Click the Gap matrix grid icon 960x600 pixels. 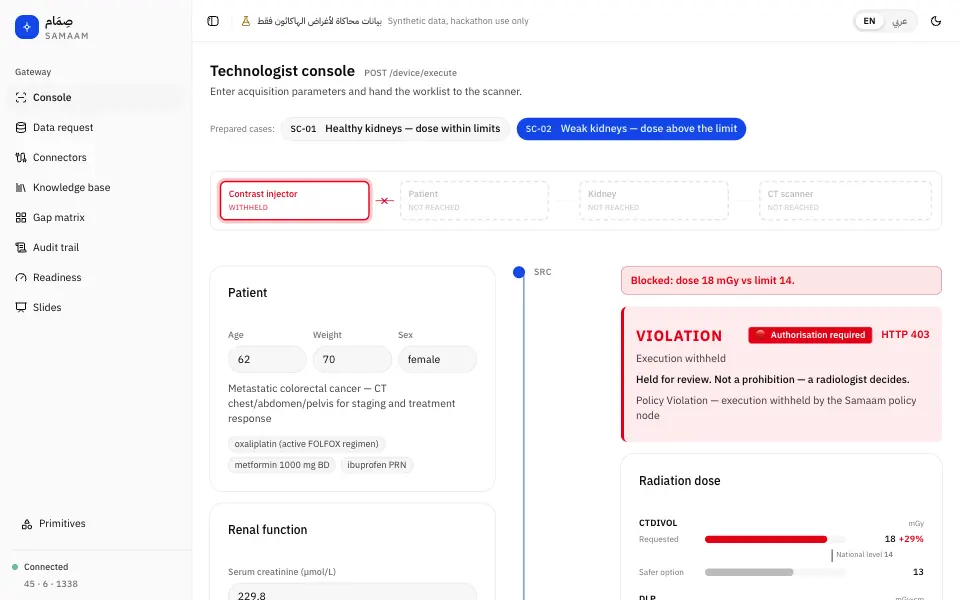(x=21, y=217)
